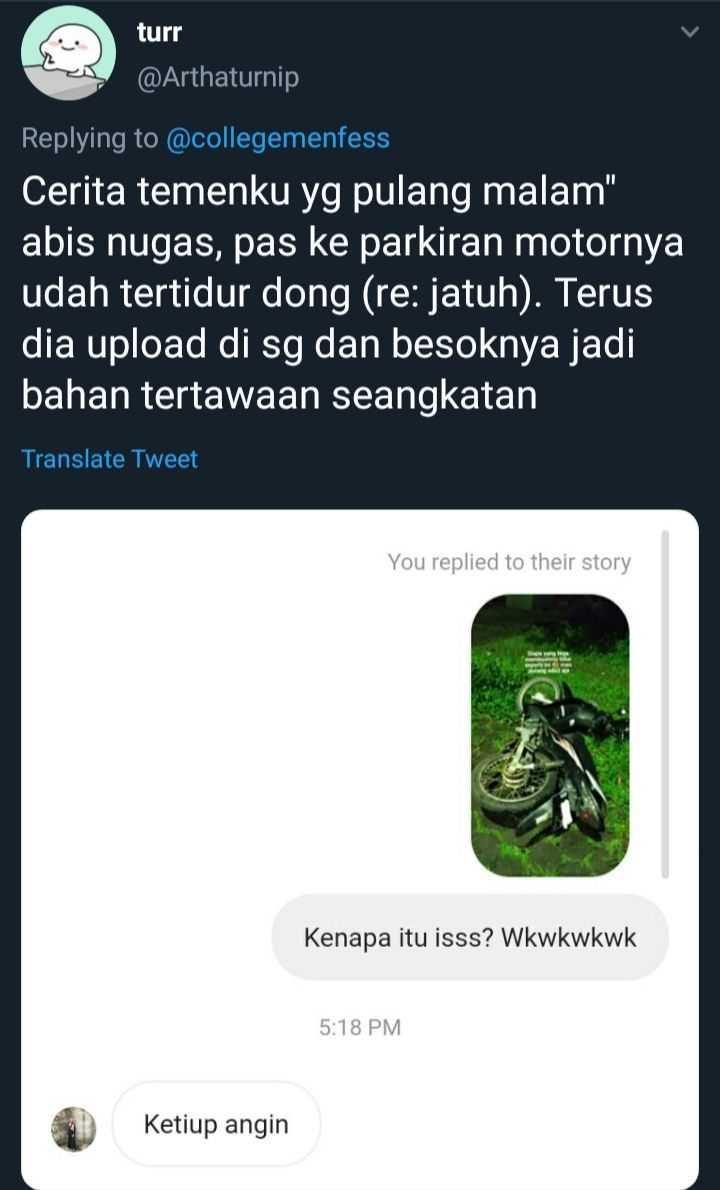Tap 'You replied to their story' label
This screenshot has width=720, height=1190.
tap(509, 562)
